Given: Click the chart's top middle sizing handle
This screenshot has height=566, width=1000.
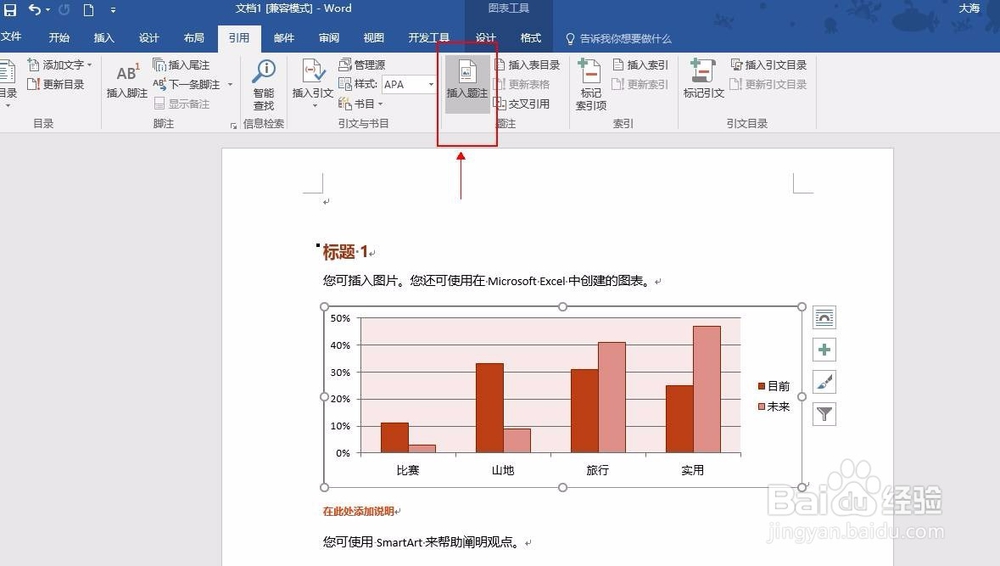Looking at the screenshot, I should pos(562,307).
